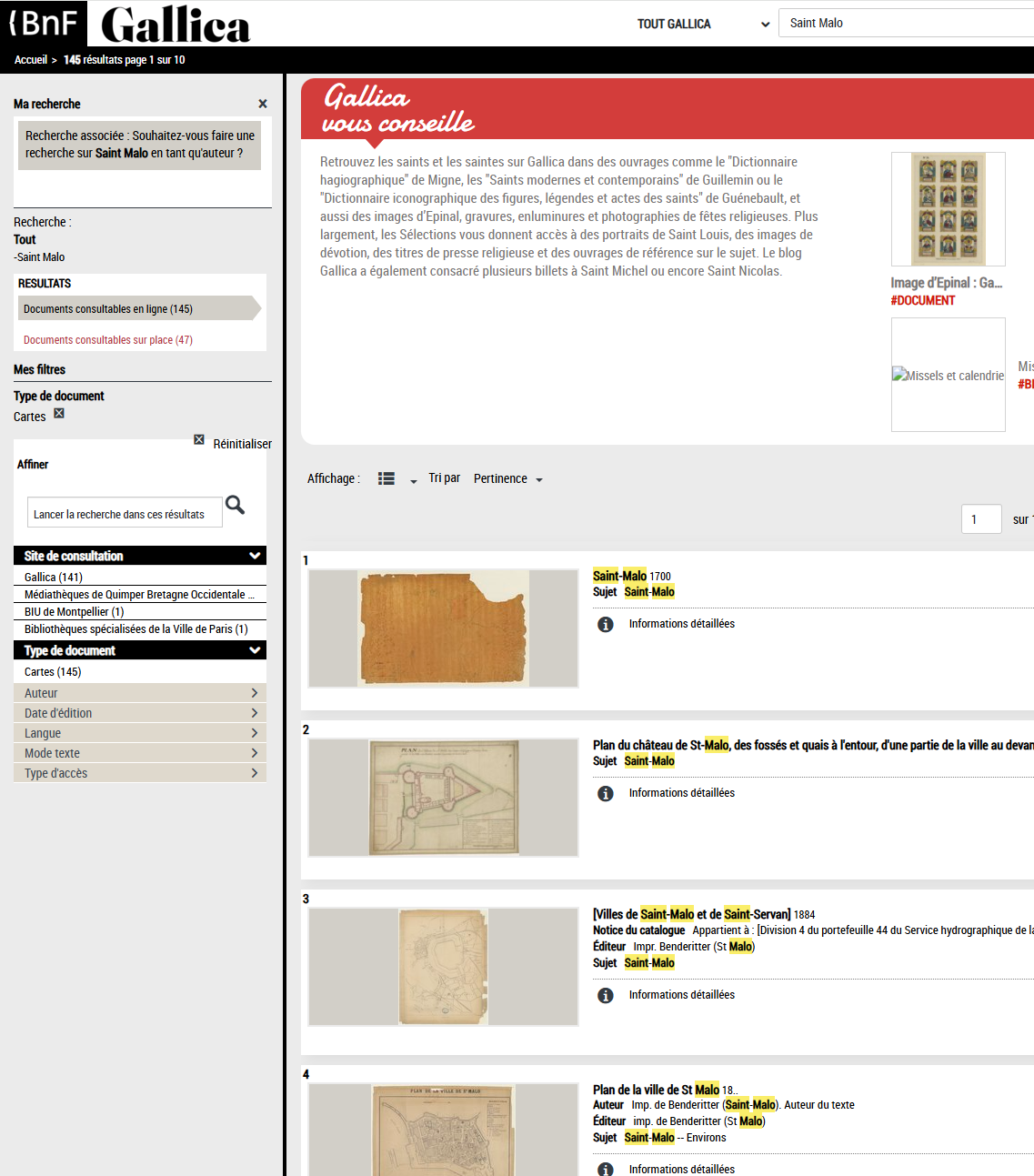Open the Saint-Malo 1700 map thumbnail
1034x1176 pixels.
coord(444,628)
